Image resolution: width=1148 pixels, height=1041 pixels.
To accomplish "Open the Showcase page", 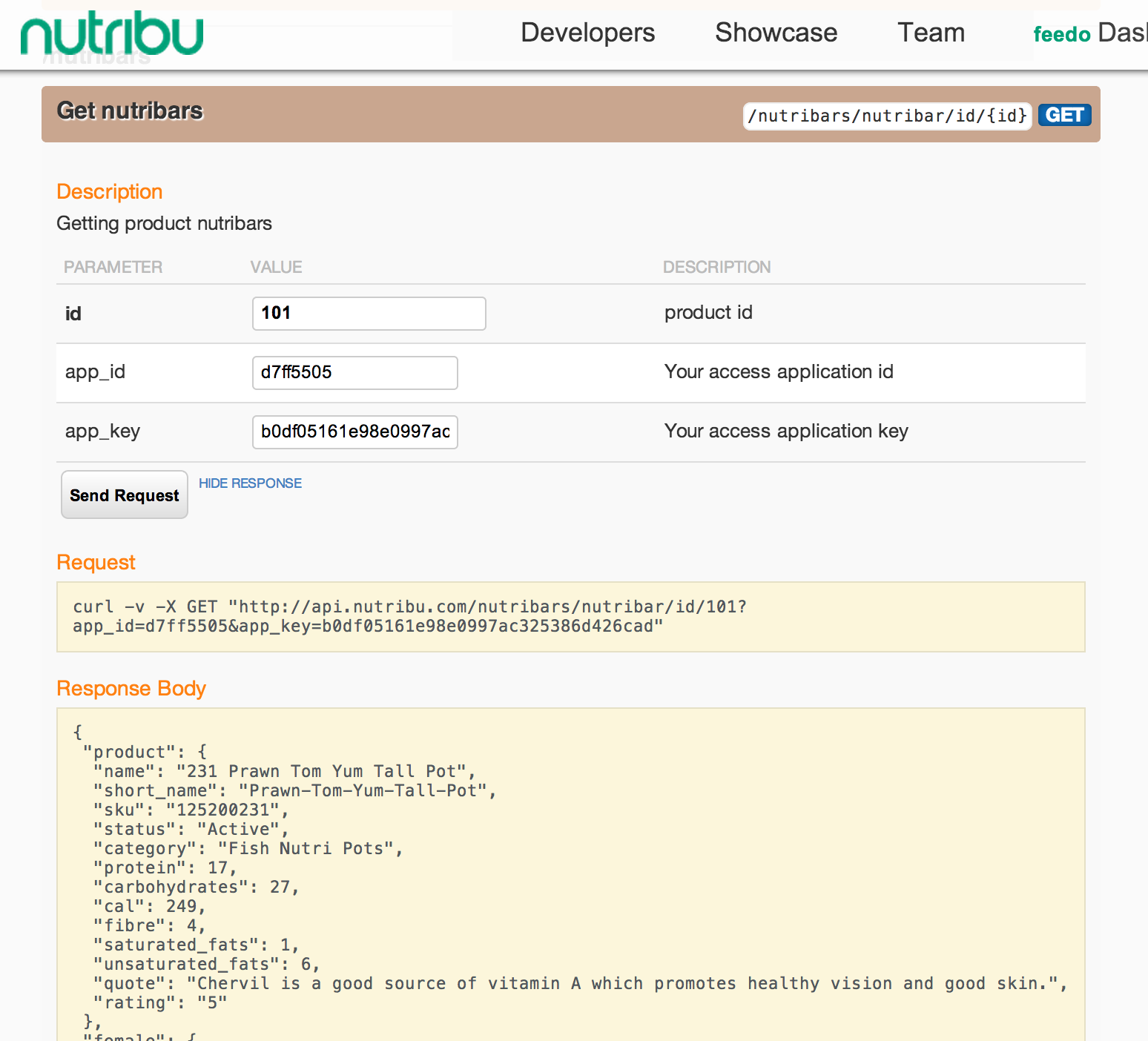I will tap(776, 33).
